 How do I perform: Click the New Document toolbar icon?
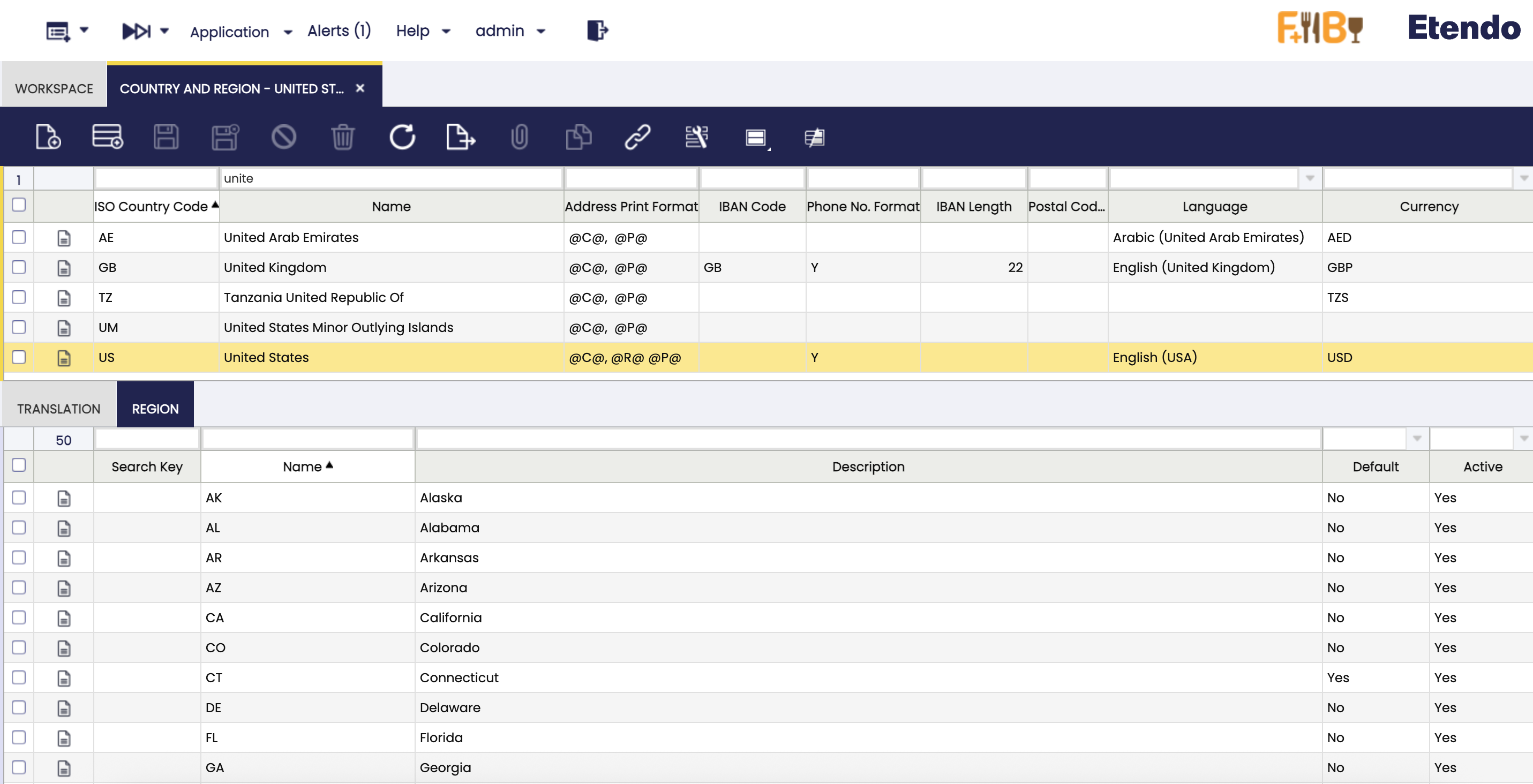coord(48,137)
